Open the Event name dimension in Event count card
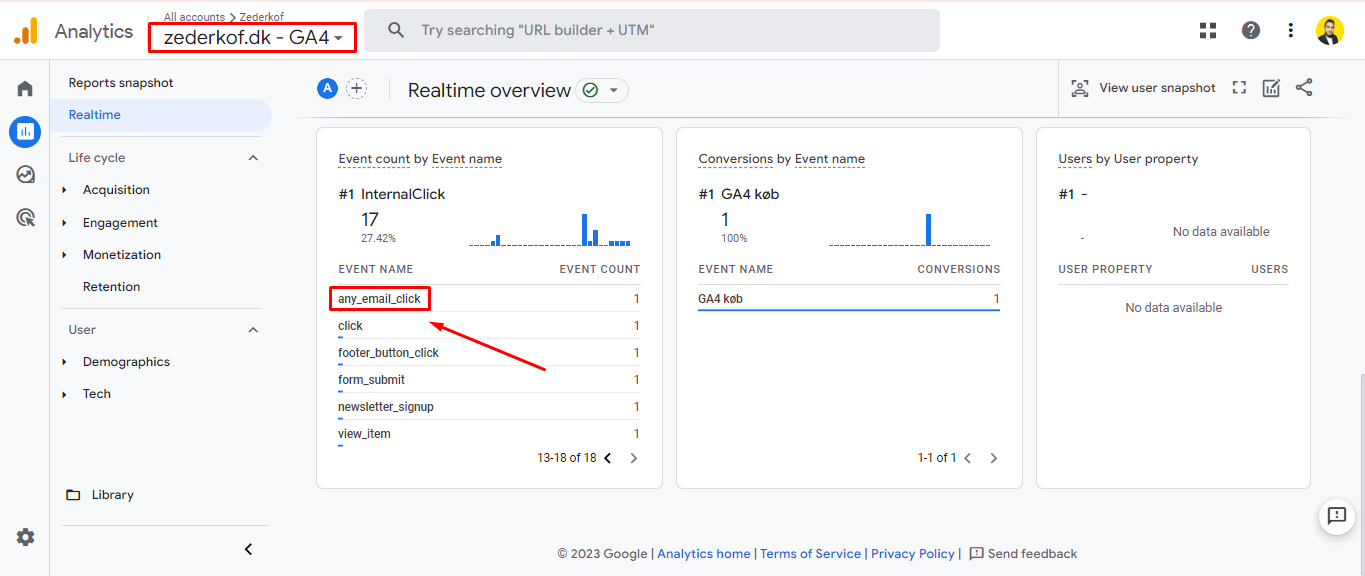Image resolution: width=1365 pixels, height=576 pixels. [467, 159]
